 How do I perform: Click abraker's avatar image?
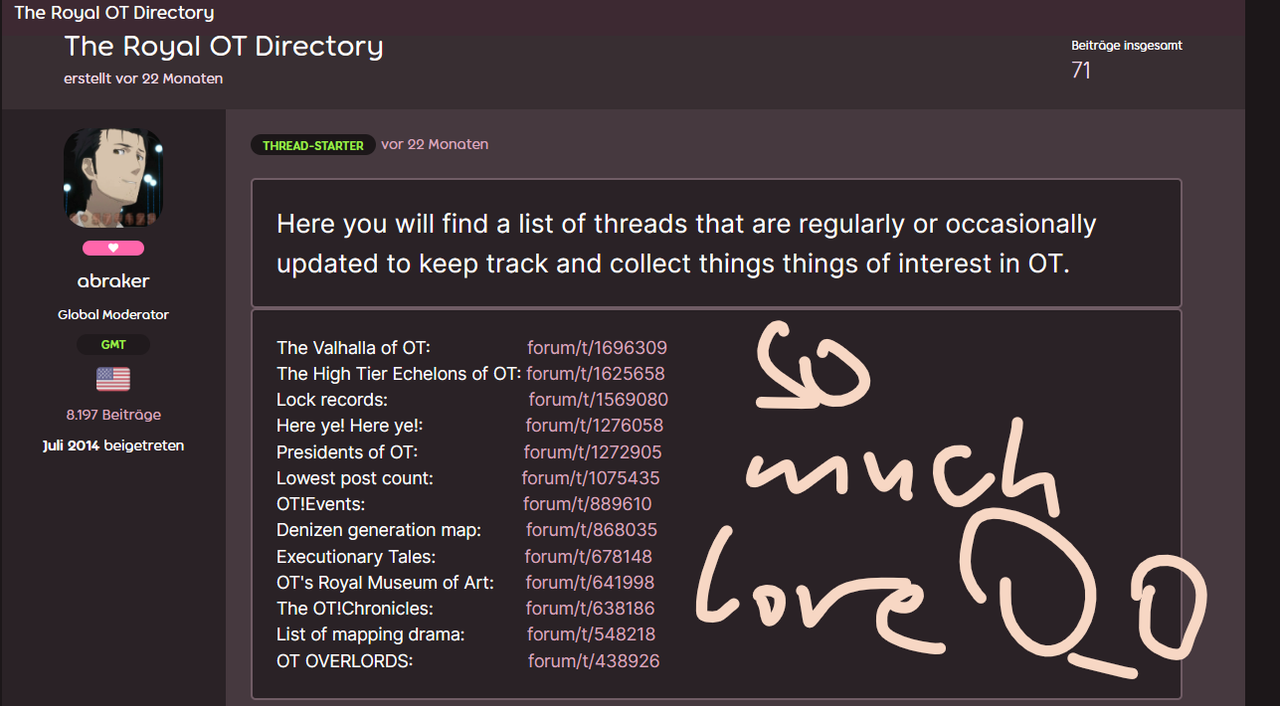point(113,177)
